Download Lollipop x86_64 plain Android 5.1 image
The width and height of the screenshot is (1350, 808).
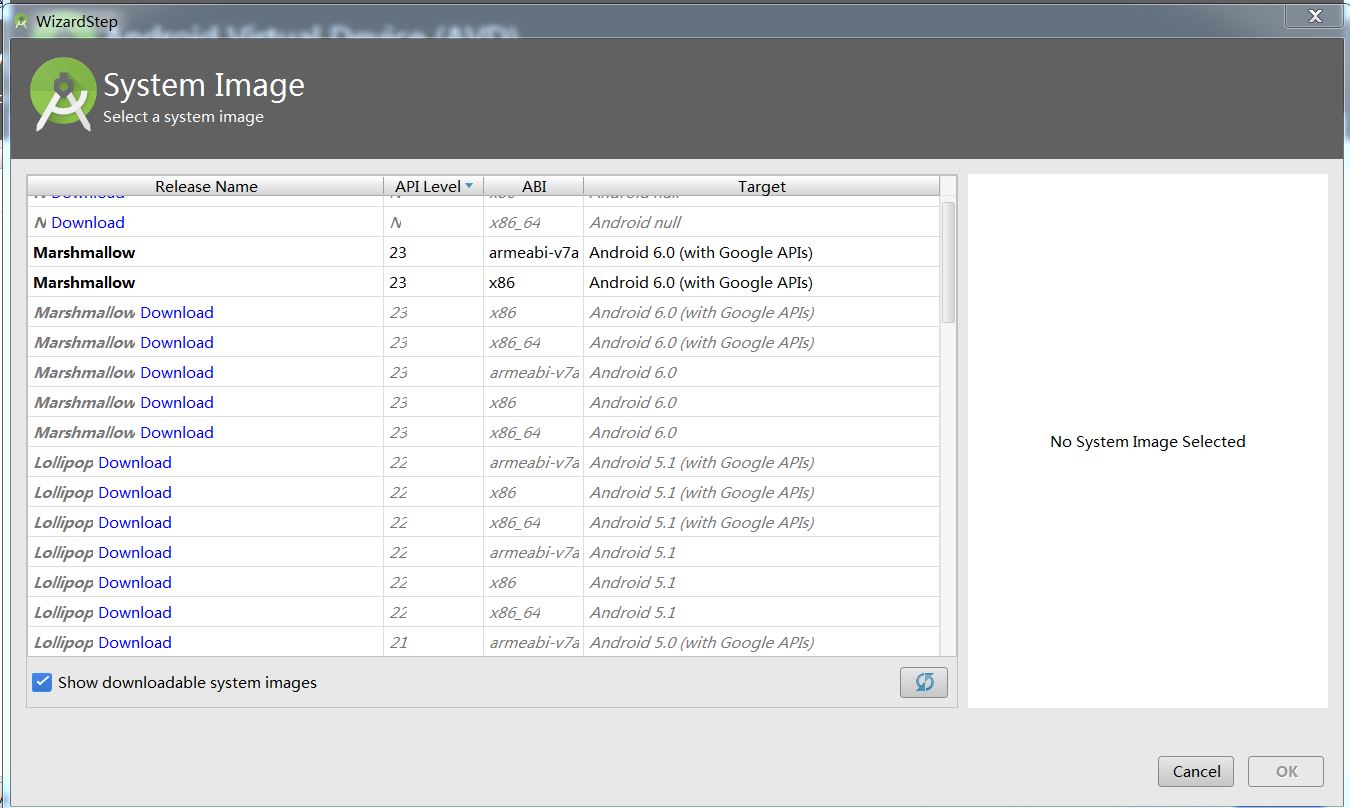(135, 612)
